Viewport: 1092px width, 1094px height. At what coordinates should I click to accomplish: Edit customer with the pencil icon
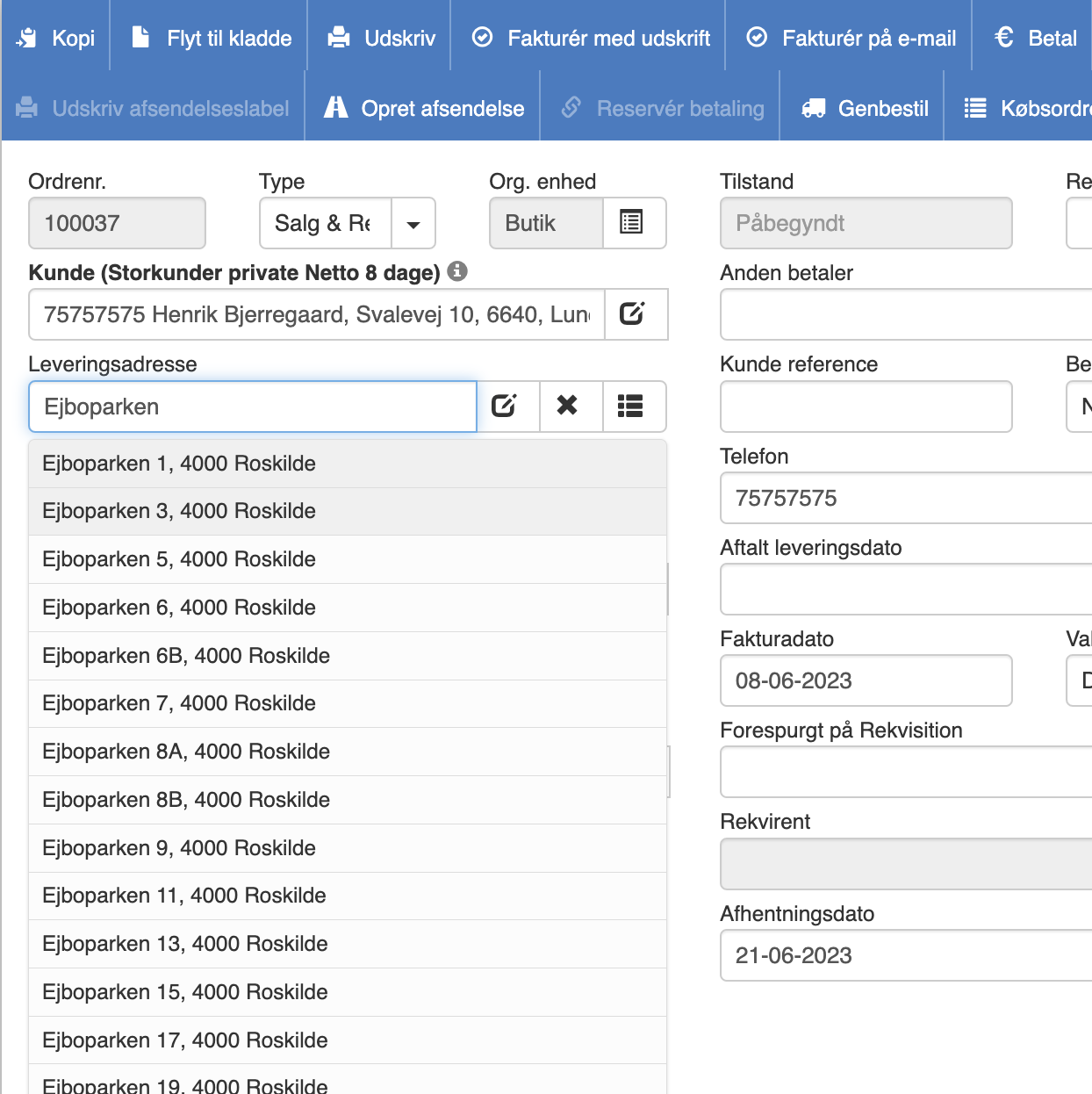(636, 314)
